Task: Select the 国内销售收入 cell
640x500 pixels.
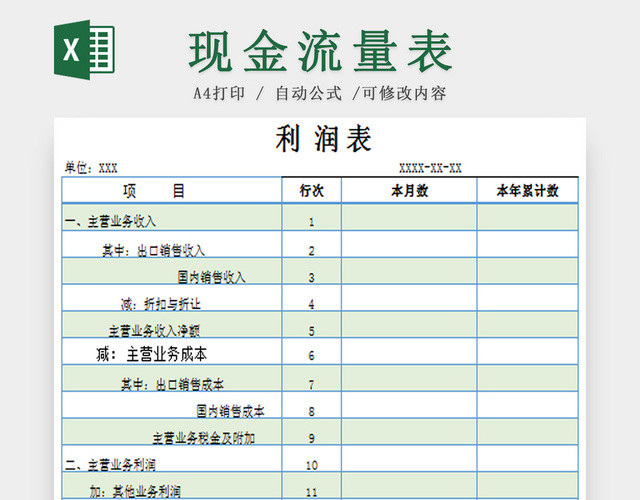Action: 211,277
